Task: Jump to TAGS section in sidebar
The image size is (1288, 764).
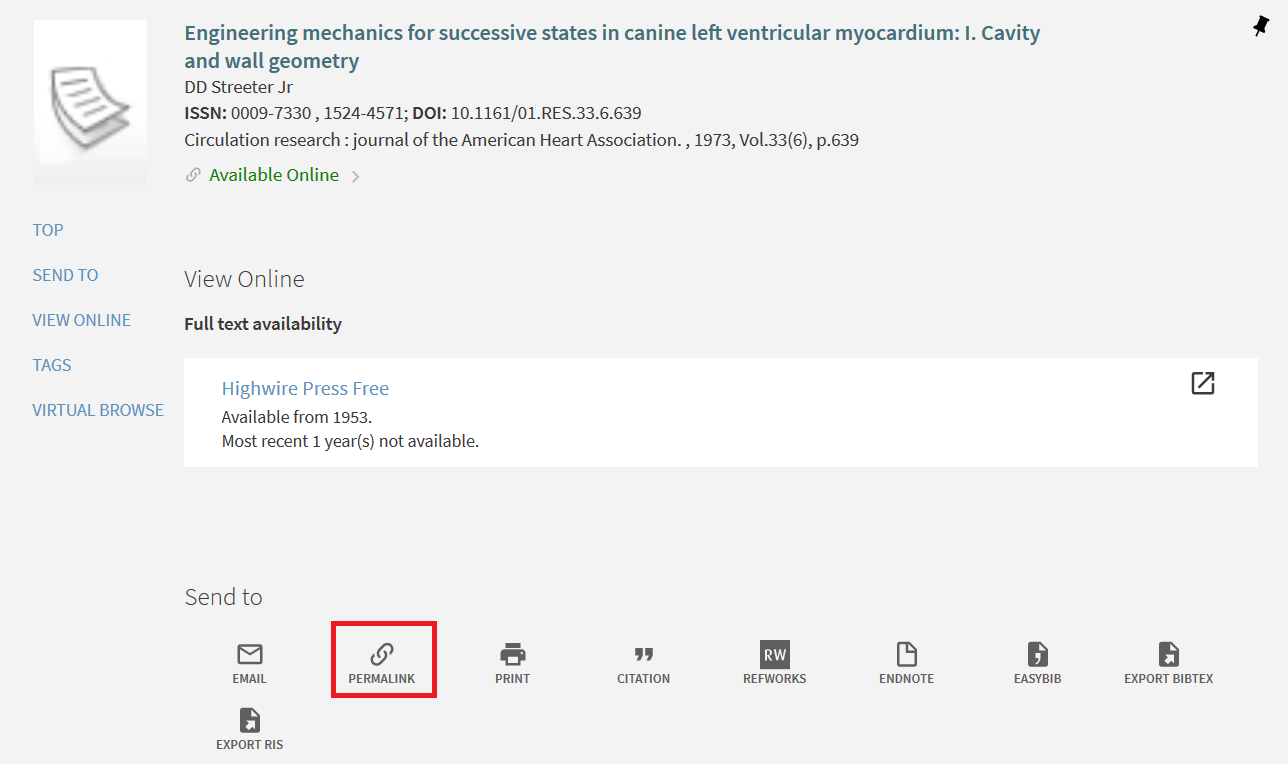Action: pos(52,365)
